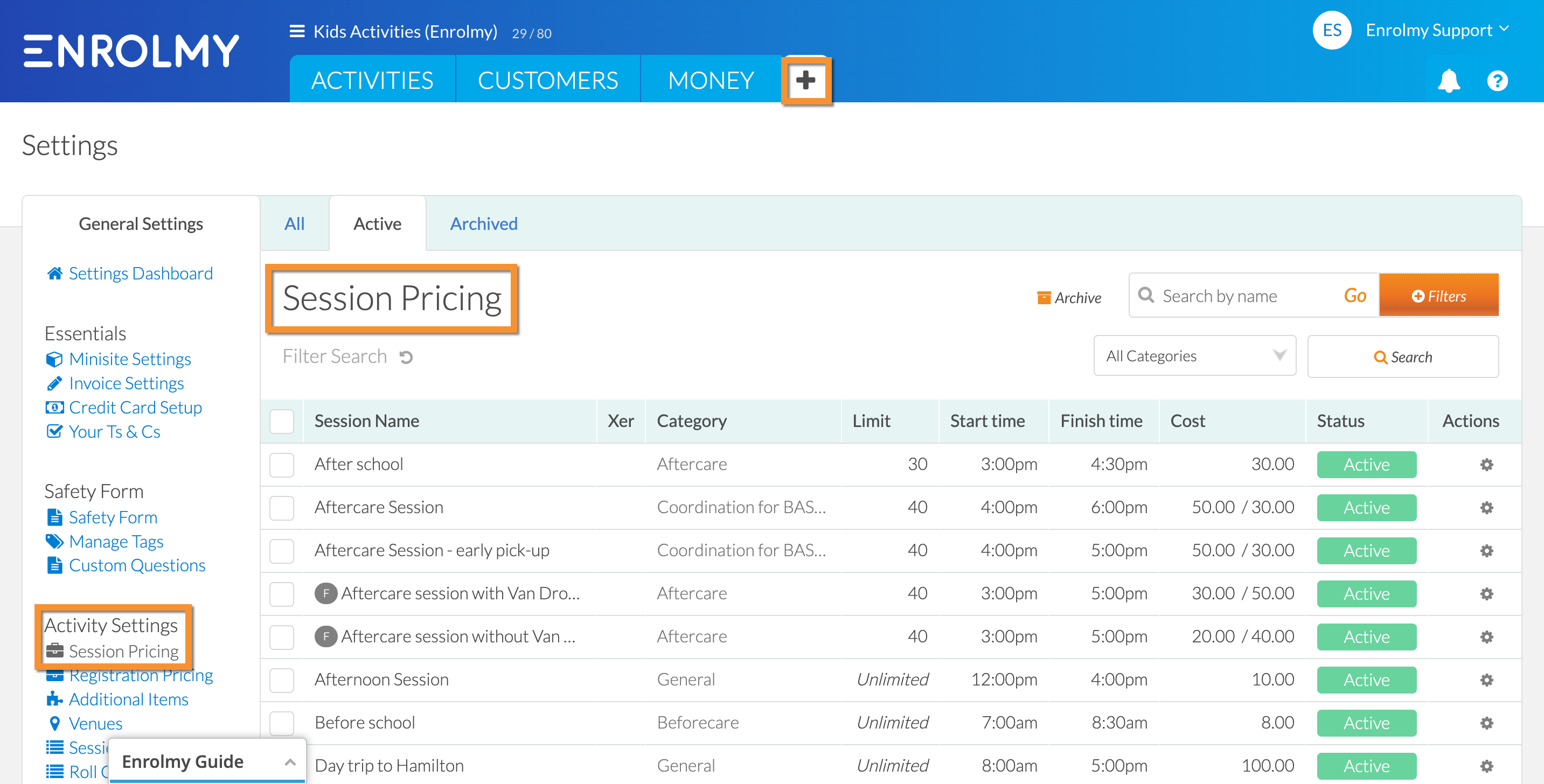Click the Search button
The width and height of the screenshot is (1544, 784).
pyautogui.click(x=1402, y=357)
